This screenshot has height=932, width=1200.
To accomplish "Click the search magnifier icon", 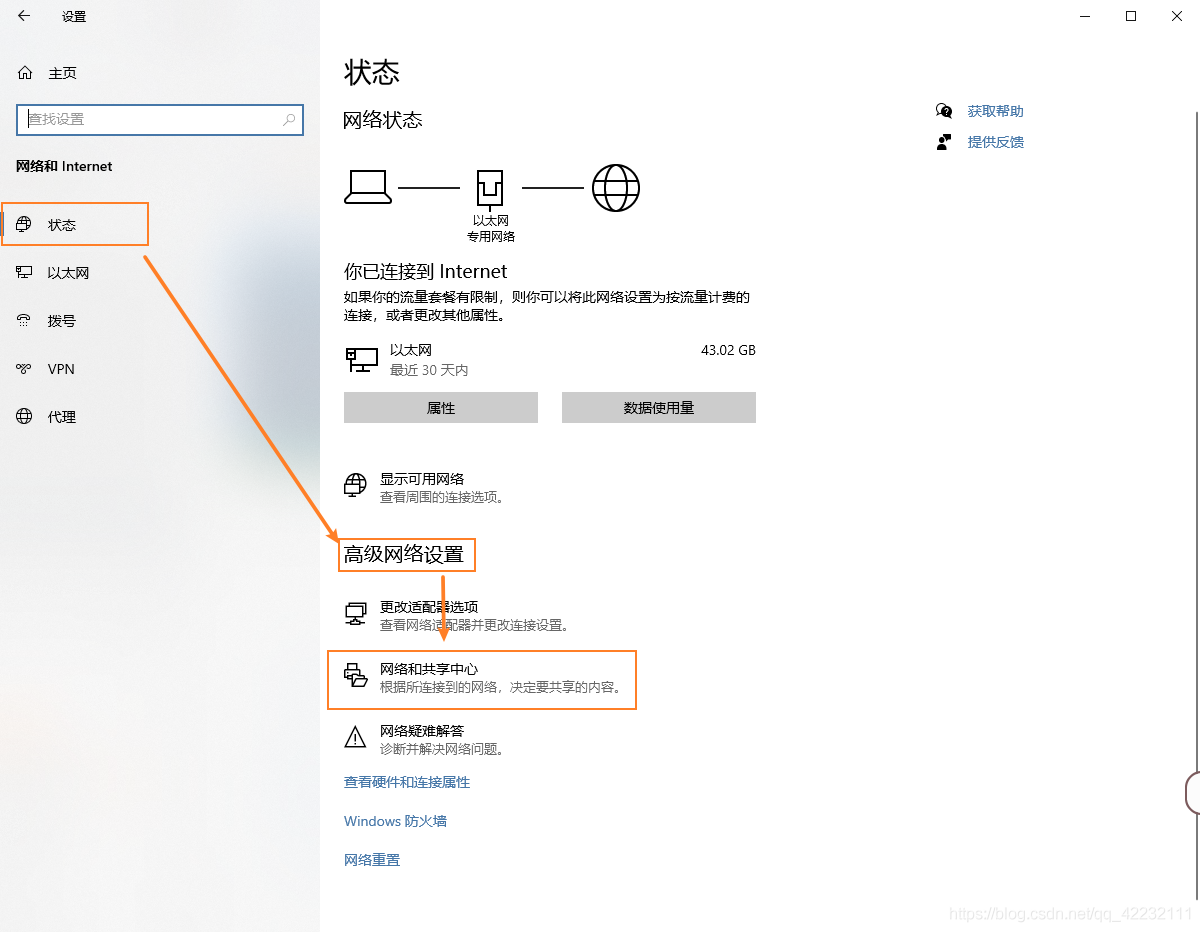I will [x=289, y=119].
